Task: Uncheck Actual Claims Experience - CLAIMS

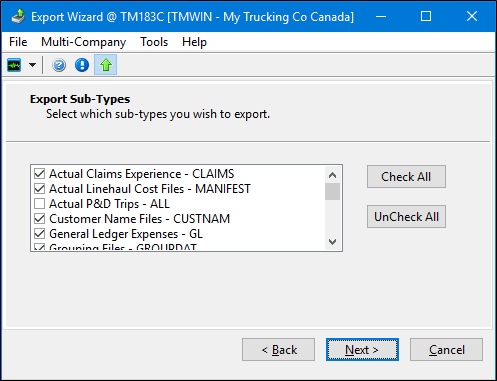Action: tap(39, 174)
